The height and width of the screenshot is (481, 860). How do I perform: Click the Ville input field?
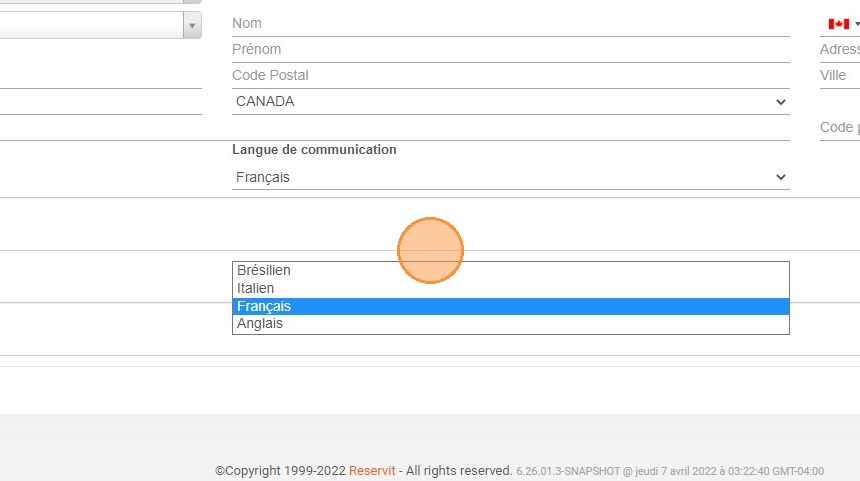[840, 76]
